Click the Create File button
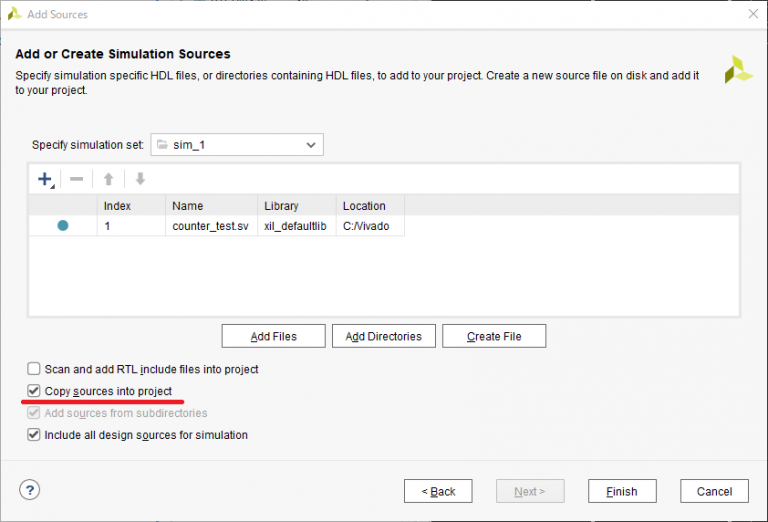The width and height of the screenshot is (768, 522). (494, 336)
